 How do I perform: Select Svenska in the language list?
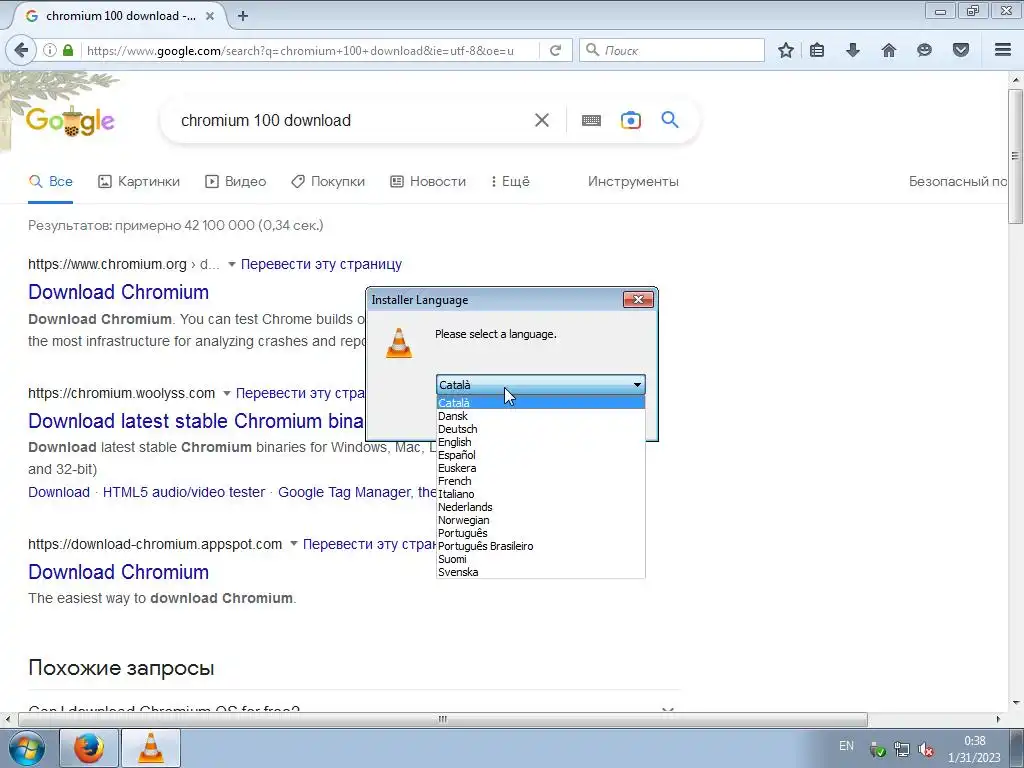click(541, 572)
